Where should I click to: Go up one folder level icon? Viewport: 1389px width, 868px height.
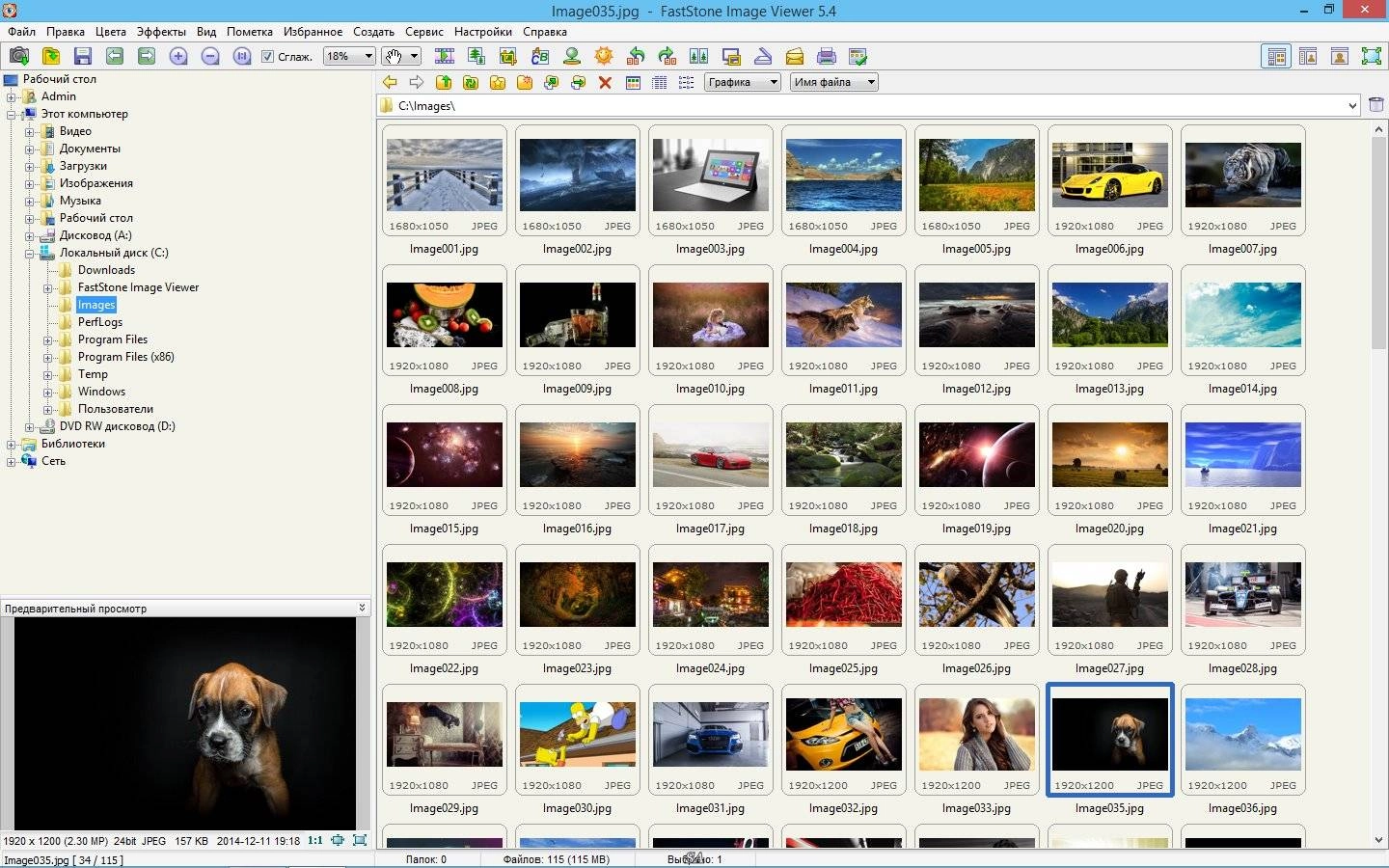[x=444, y=82]
